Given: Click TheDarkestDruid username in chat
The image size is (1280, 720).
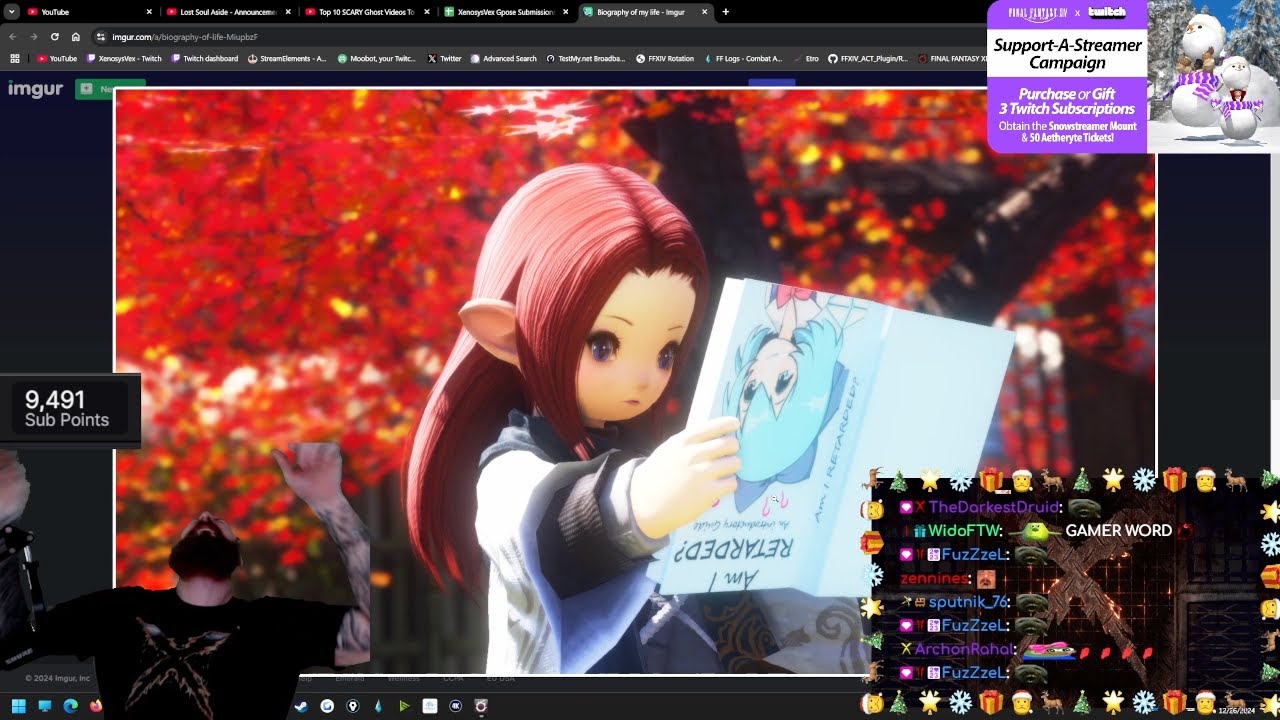Looking at the screenshot, I should (x=993, y=507).
